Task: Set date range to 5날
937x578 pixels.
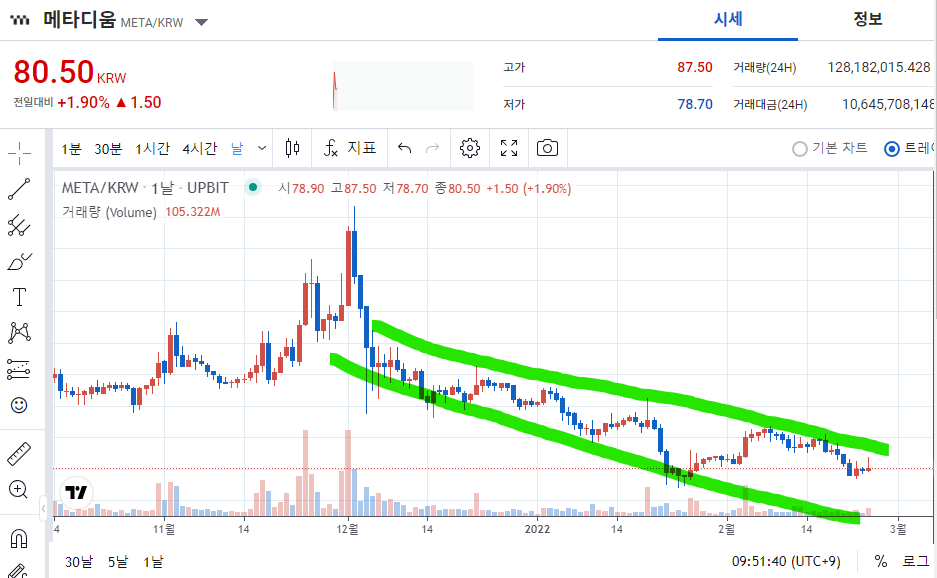Action: pyautogui.click(x=118, y=562)
